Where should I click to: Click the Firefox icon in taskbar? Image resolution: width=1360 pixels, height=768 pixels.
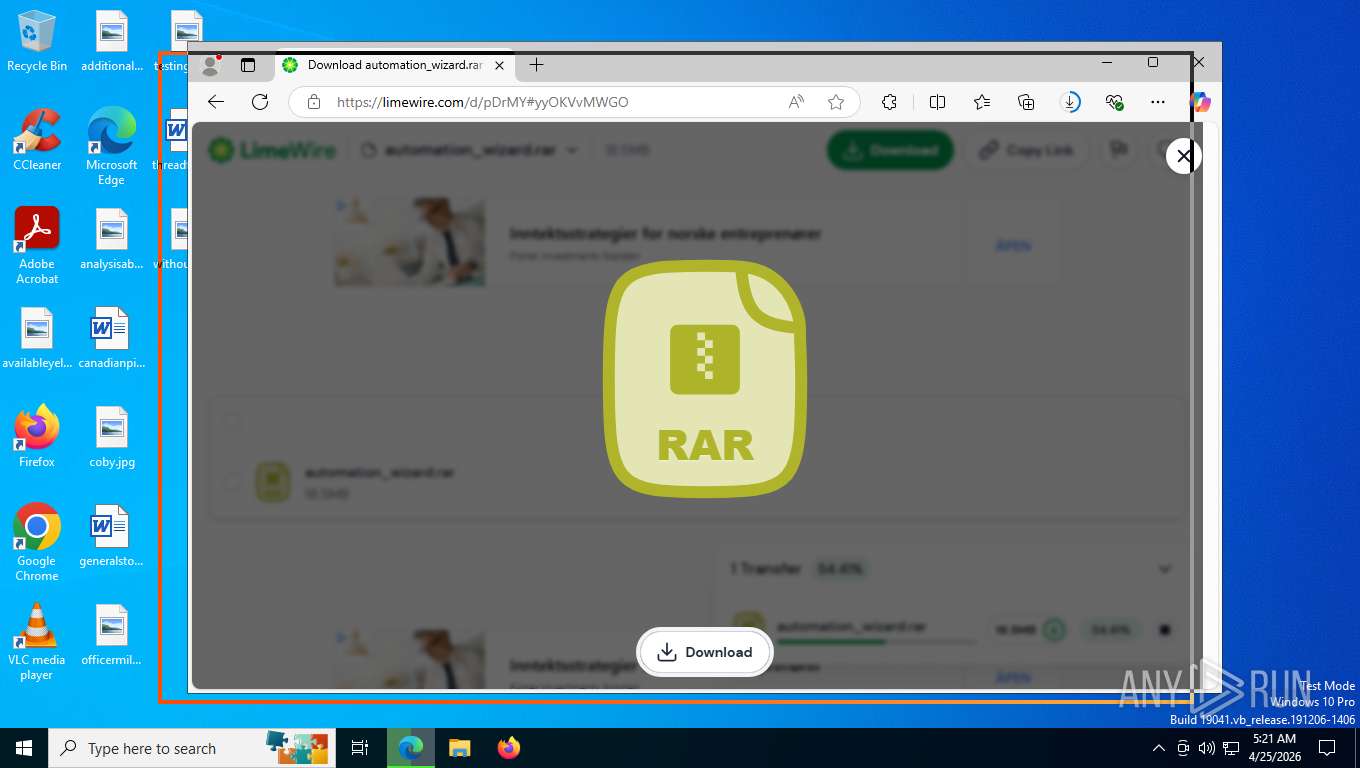(x=509, y=748)
